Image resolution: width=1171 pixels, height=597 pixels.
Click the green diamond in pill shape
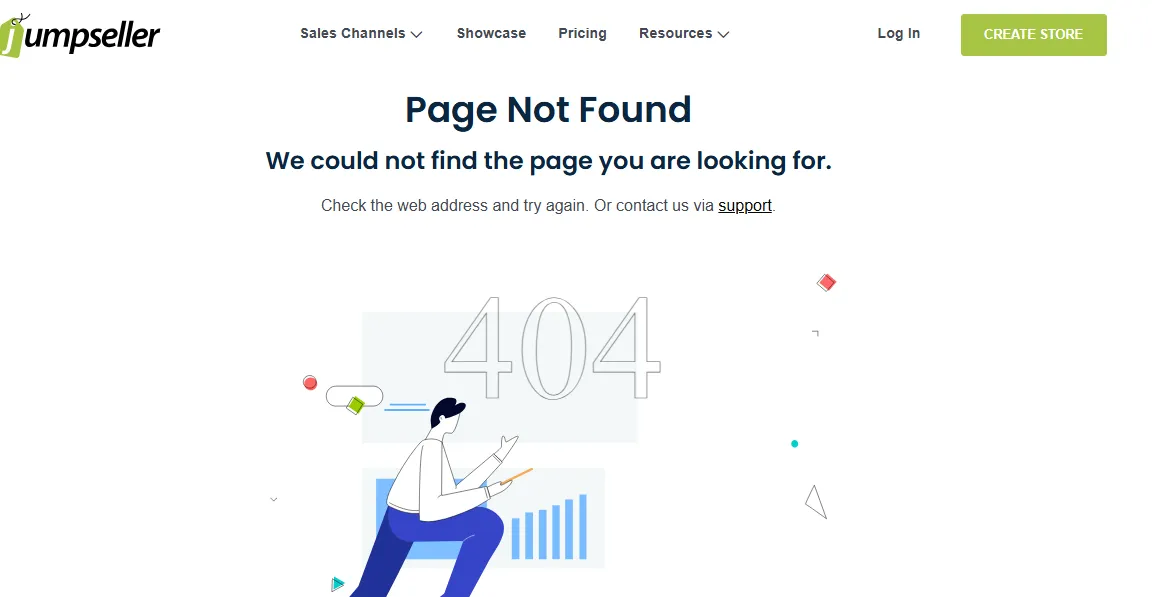(x=355, y=405)
